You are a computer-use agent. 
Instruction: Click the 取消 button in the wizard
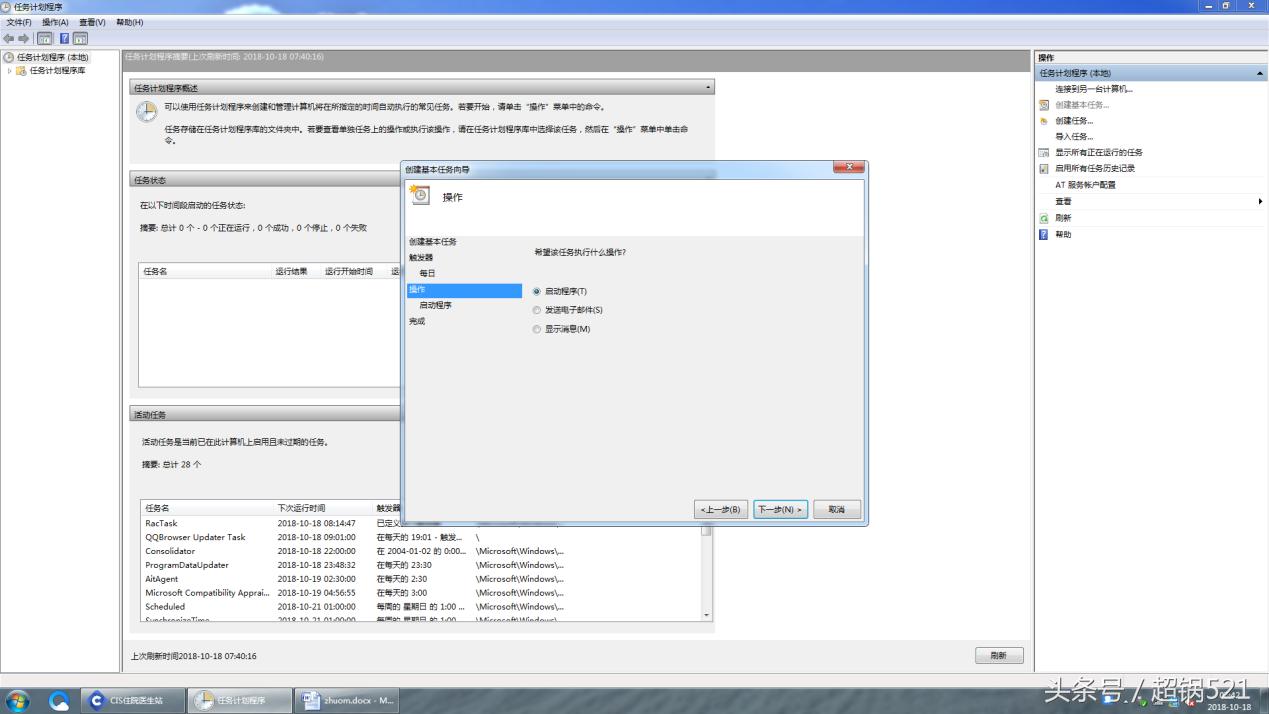pos(837,510)
